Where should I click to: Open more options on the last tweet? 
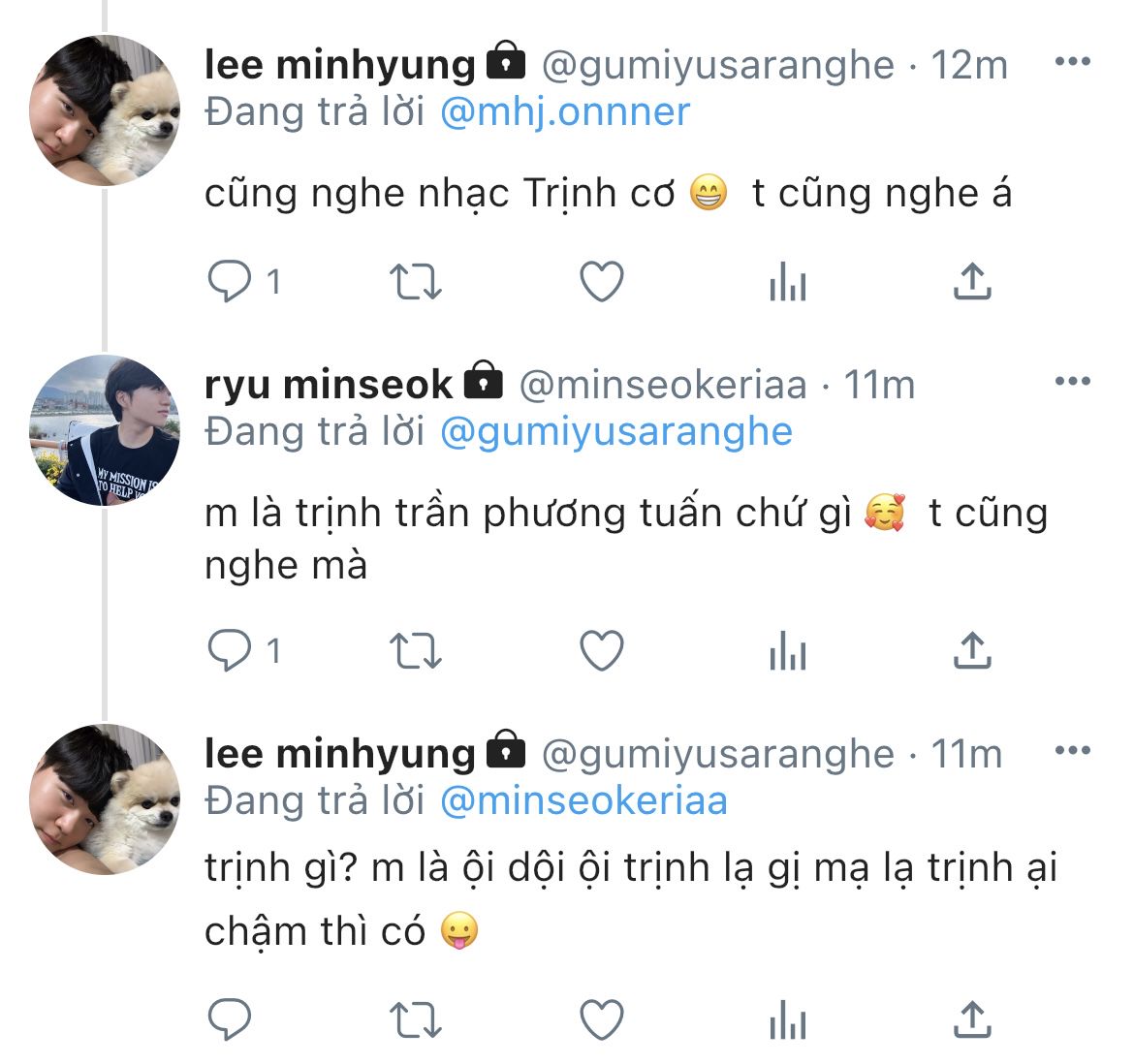[x=1072, y=751]
